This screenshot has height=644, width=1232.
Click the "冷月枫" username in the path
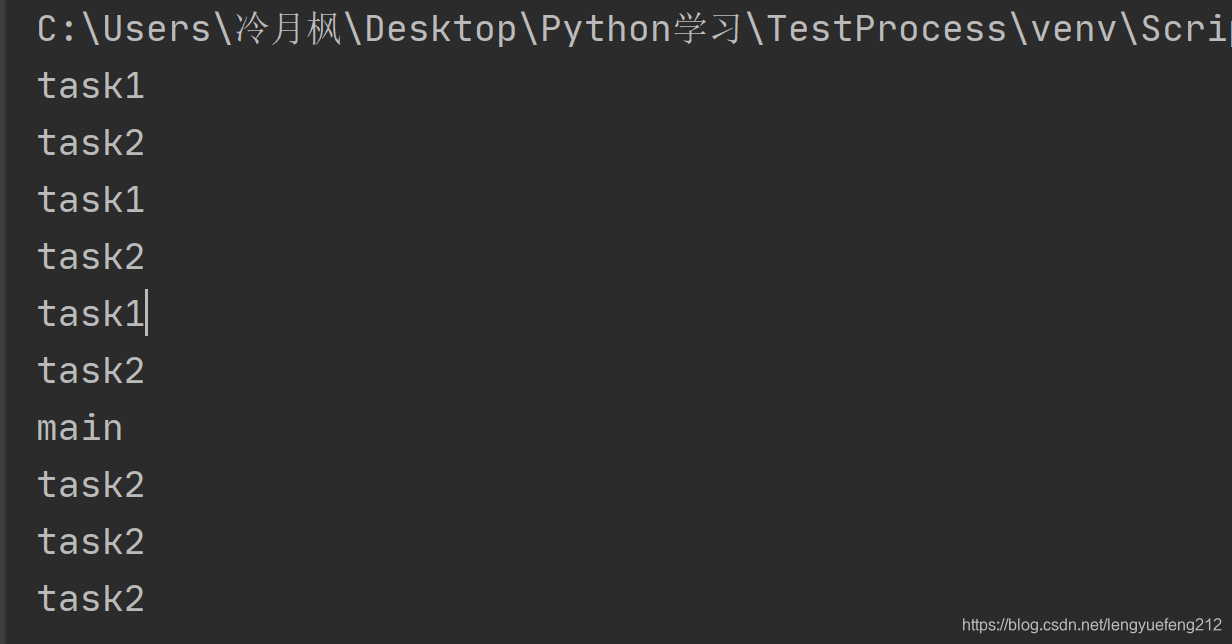tap(289, 30)
